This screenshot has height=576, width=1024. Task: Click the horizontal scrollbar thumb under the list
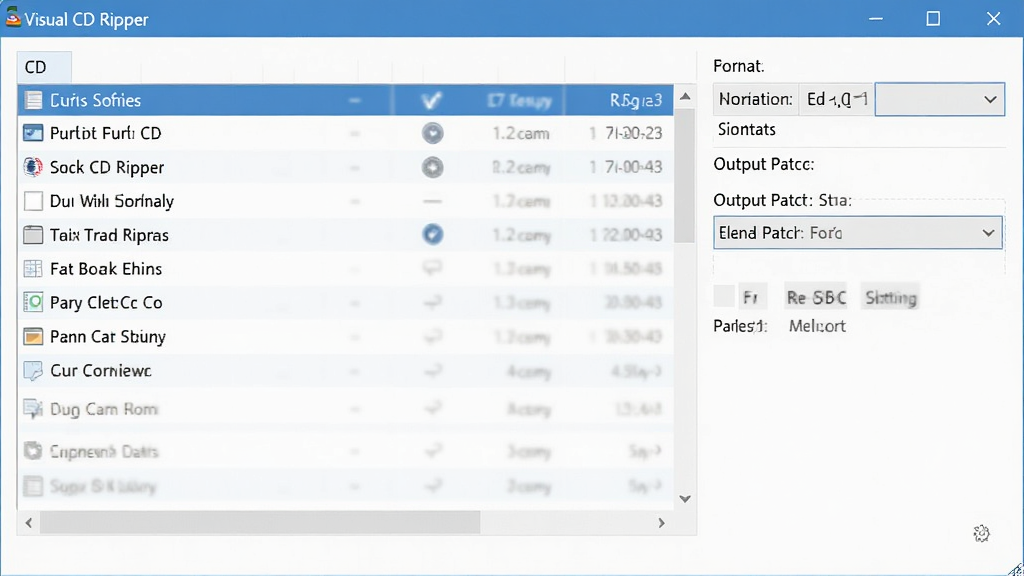coord(260,522)
